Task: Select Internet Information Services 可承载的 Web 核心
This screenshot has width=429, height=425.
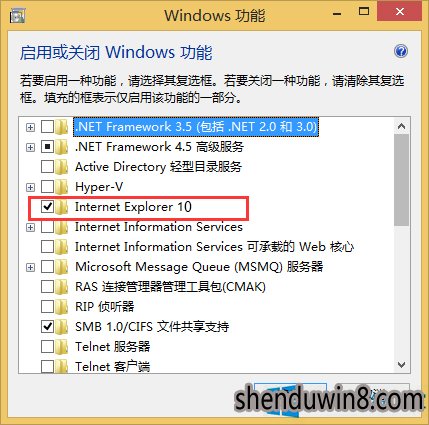Action: [x=214, y=247]
